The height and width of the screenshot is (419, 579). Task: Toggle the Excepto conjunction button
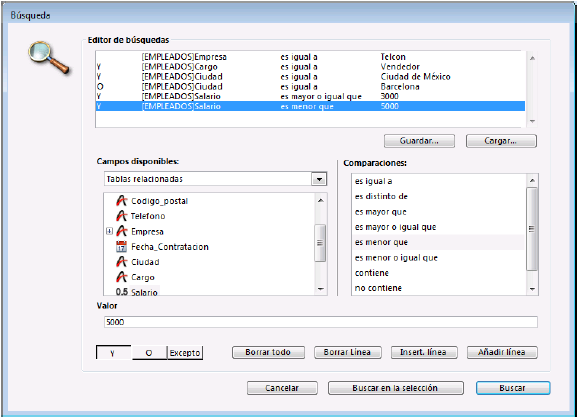click(x=185, y=353)
